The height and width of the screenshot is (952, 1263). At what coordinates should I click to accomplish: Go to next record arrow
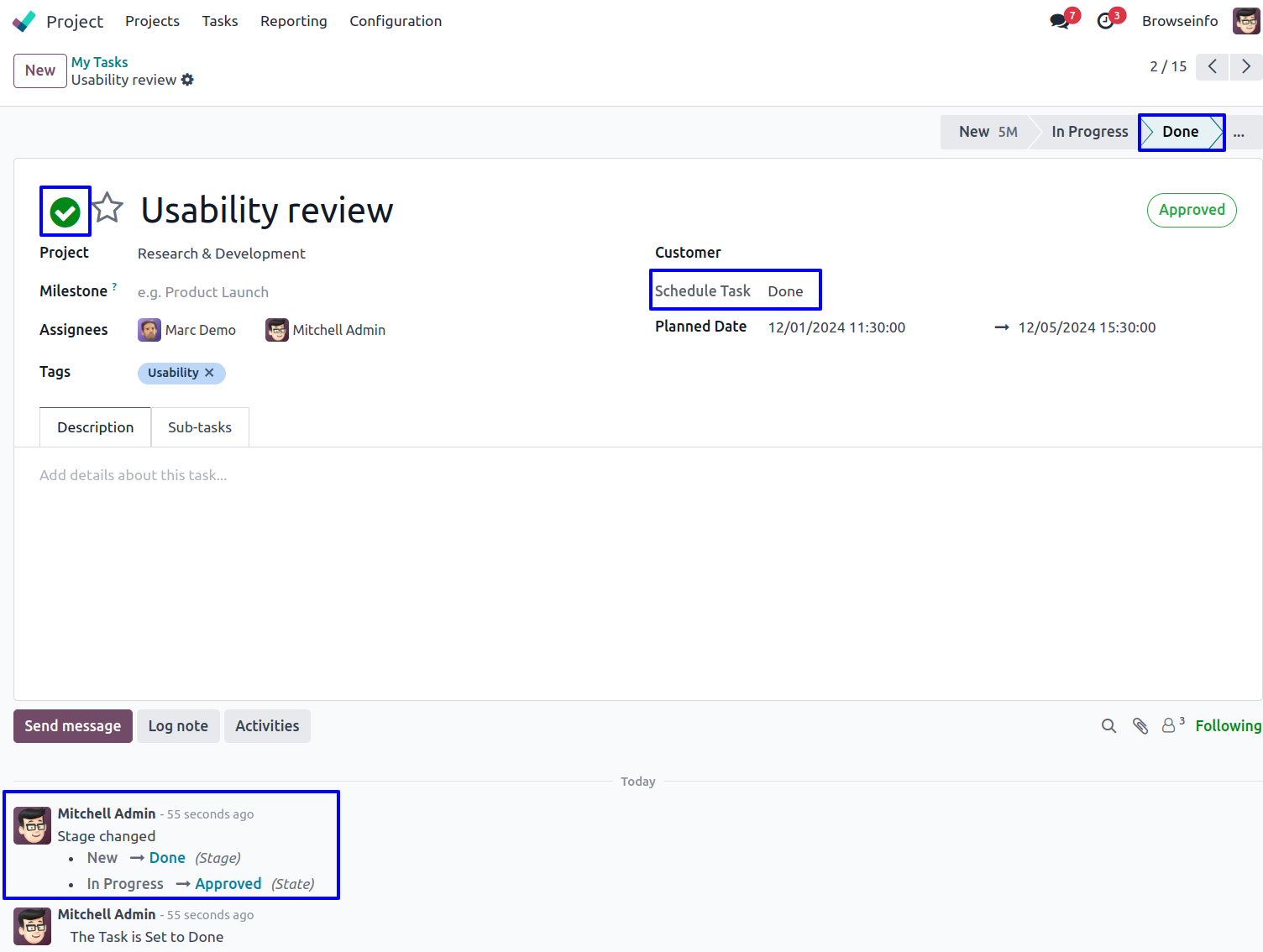(1246, 66)
